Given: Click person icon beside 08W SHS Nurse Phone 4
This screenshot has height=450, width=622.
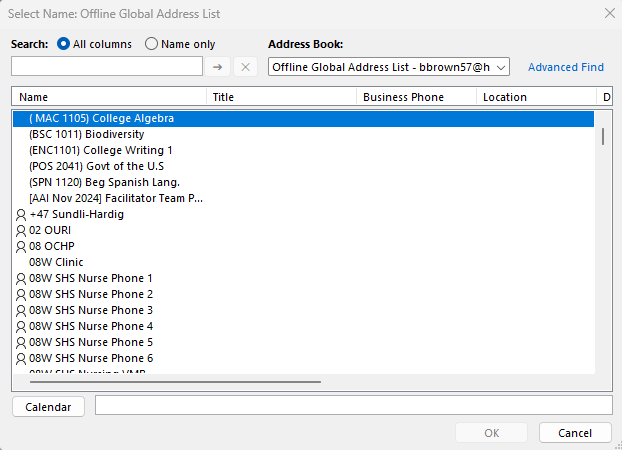Looking at the screenshot, I should [21, 326].
